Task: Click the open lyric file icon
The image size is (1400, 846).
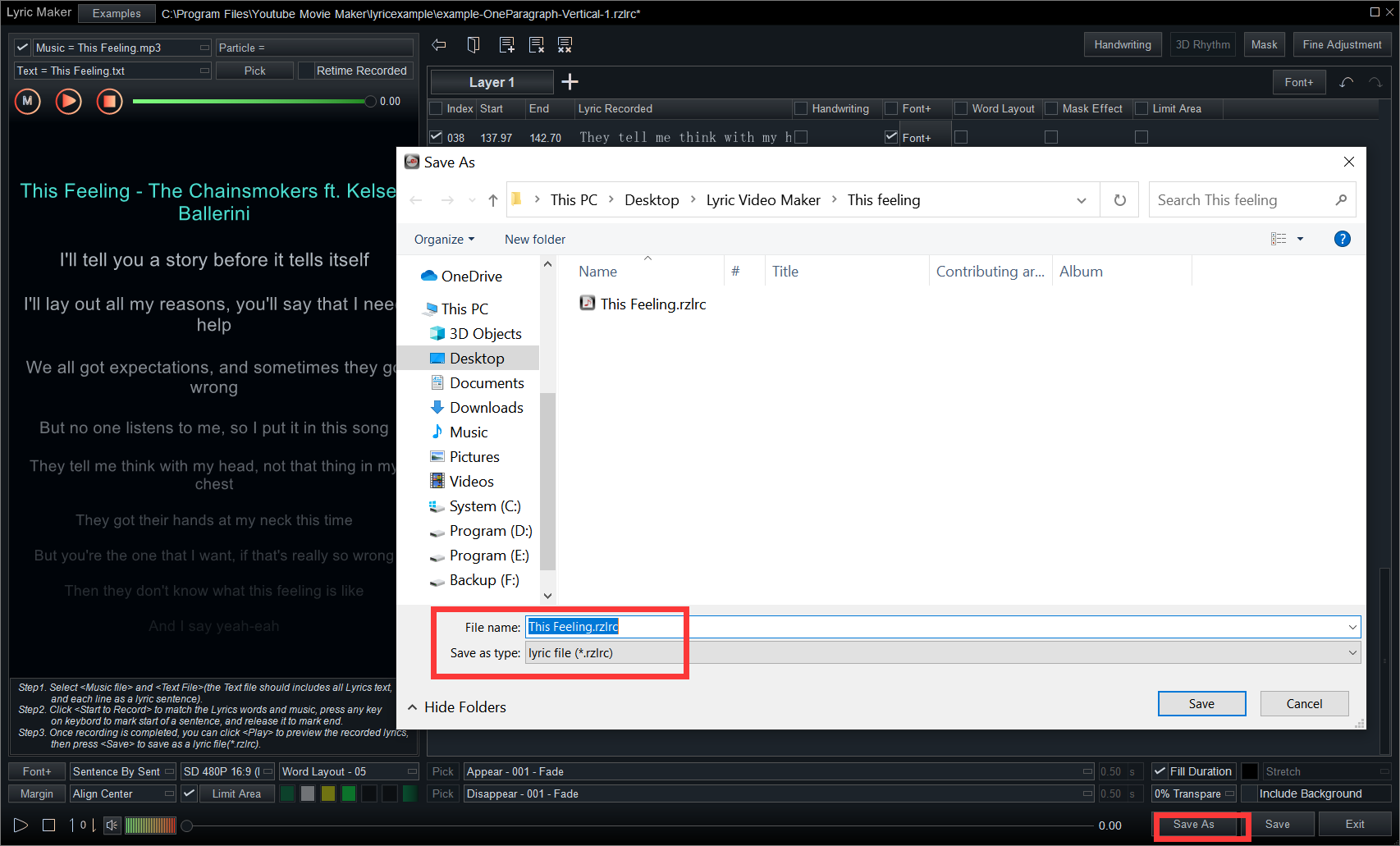Action: click(x=474, y=45)
